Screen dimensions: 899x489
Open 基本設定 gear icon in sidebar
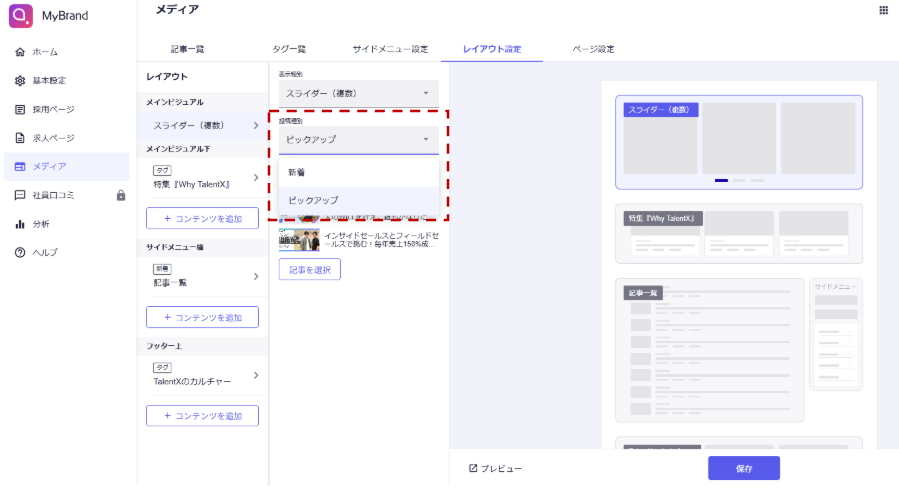pos(20,80)
